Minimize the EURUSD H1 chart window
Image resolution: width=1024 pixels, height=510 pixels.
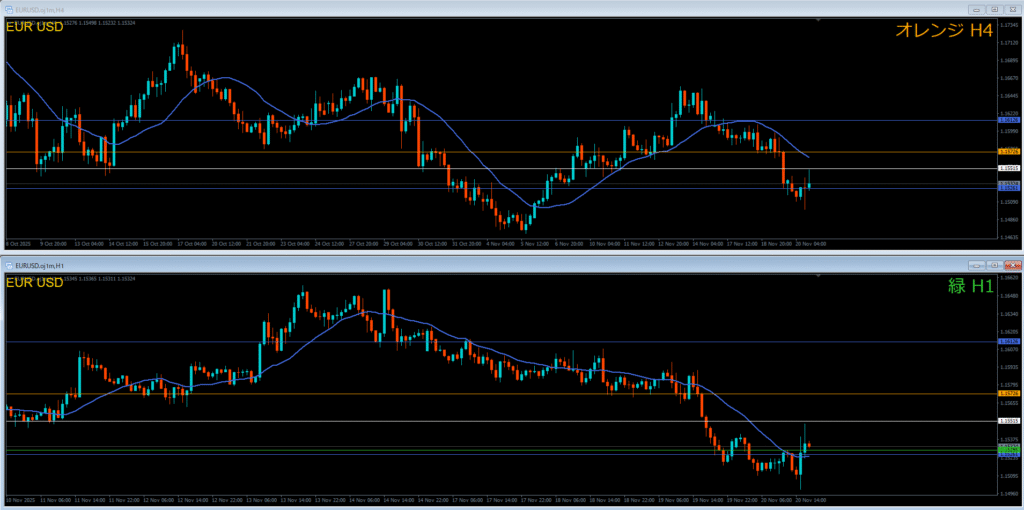tap(975, 264)
